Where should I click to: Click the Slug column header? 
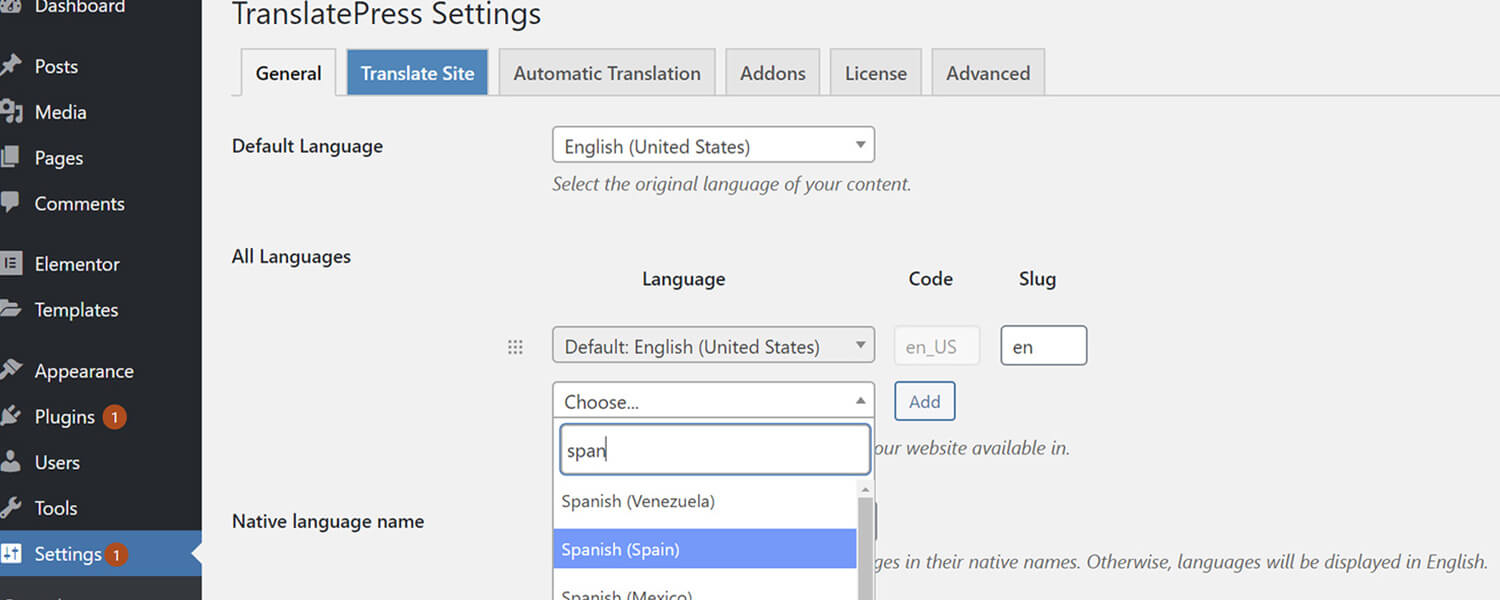[x=1037, y=279]
